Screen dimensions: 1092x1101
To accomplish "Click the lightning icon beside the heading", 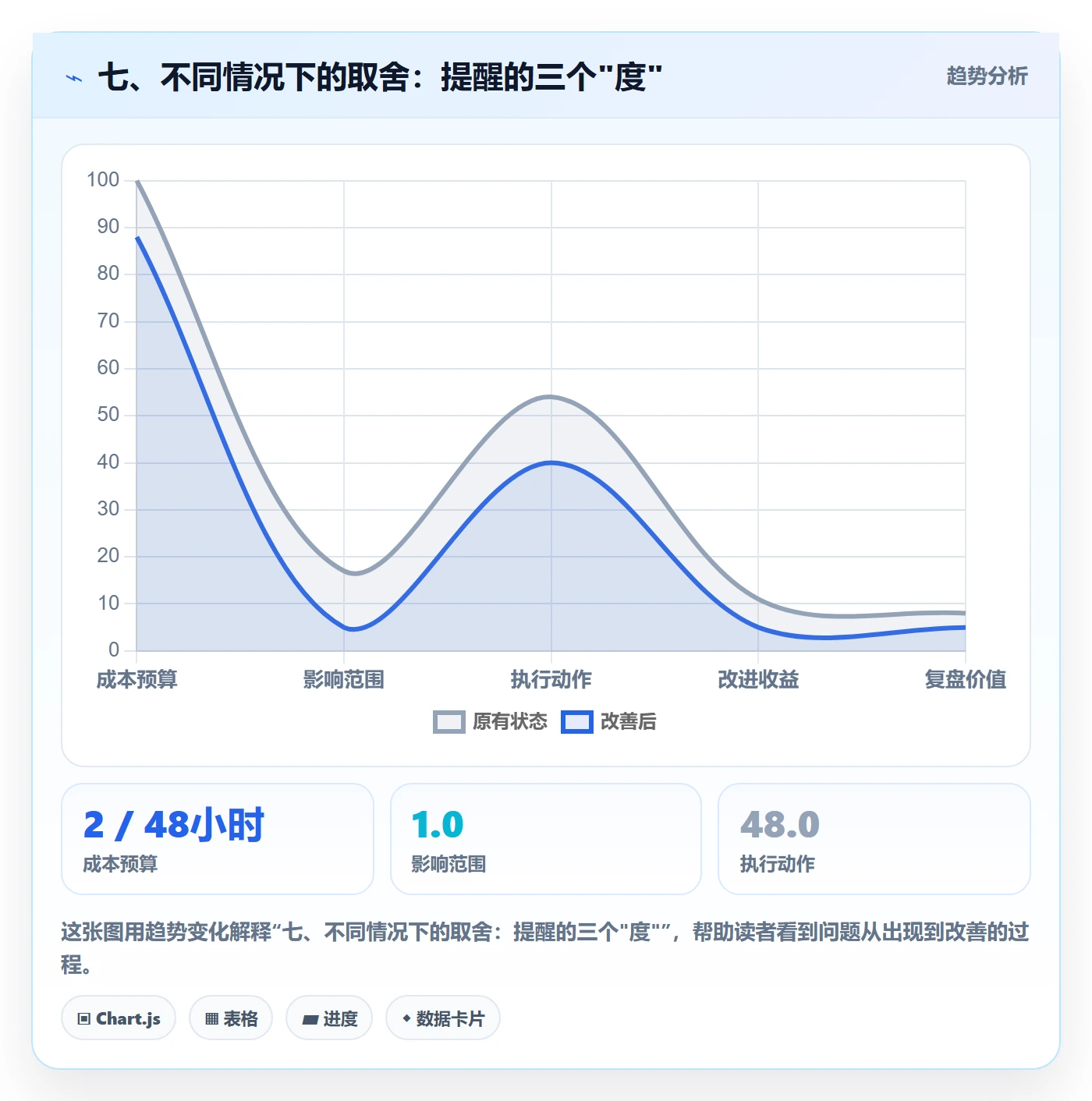I will [x=74, y=78].
